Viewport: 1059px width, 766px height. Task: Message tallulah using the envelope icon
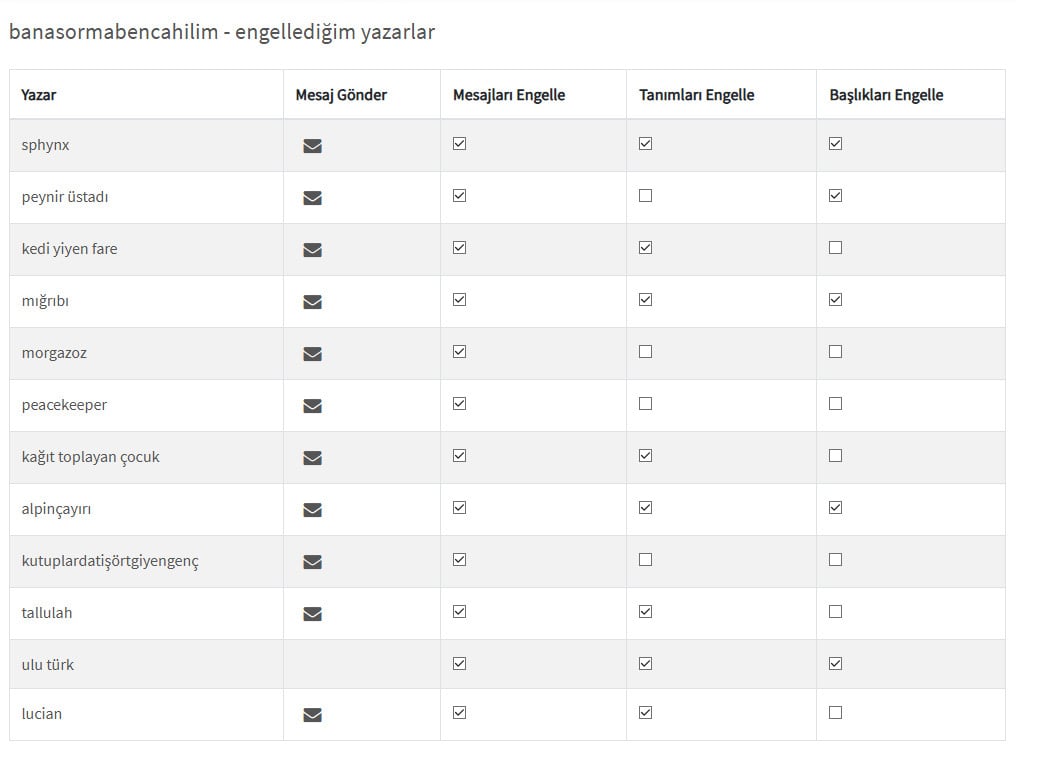tap(312, 614)
